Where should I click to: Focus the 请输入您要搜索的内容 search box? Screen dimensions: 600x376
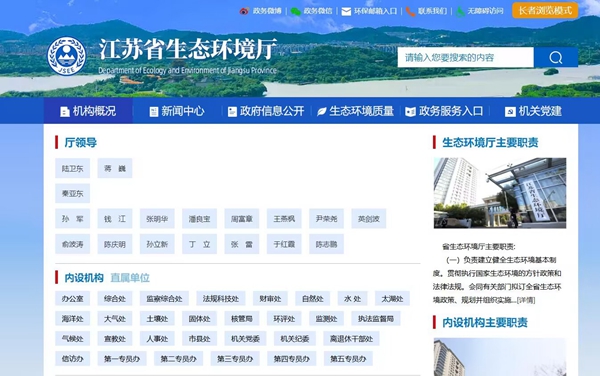click(x=465, y=57)
